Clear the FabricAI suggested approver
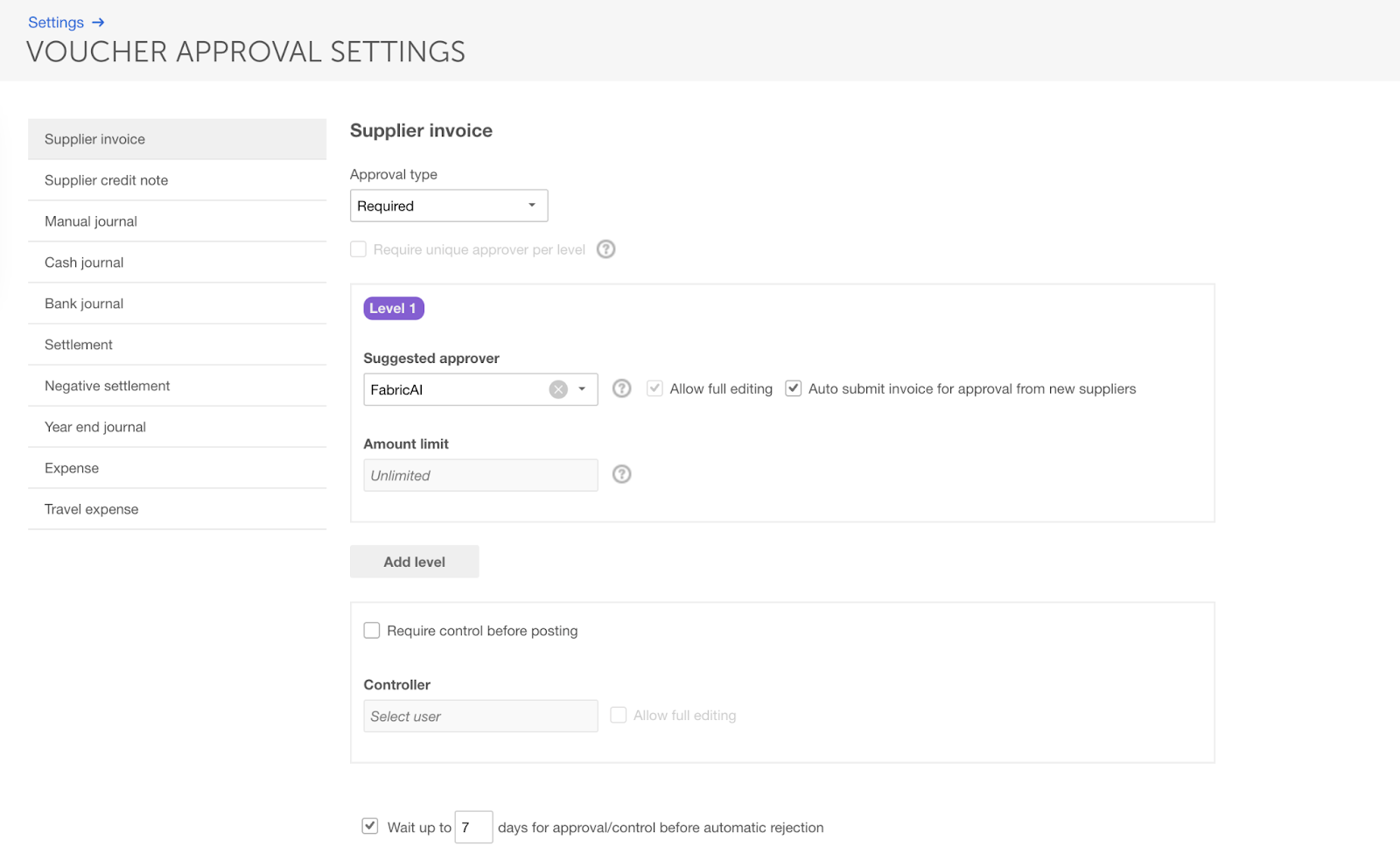The image size is (1400, 867). coord(558,389)
